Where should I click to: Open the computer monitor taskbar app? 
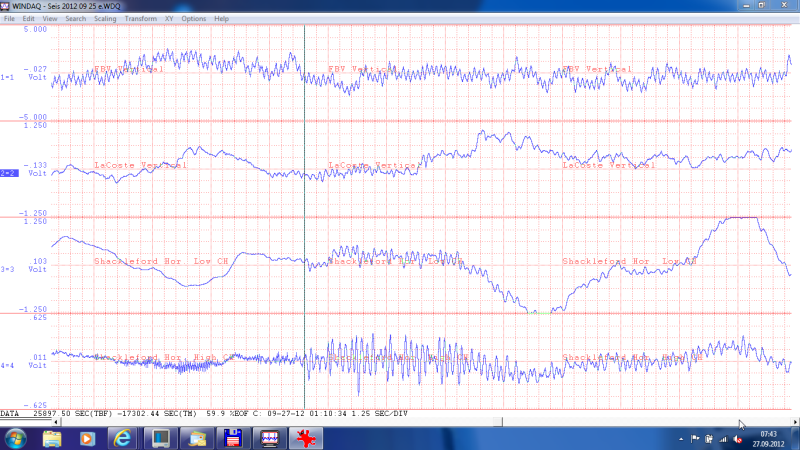click(161, 439)
